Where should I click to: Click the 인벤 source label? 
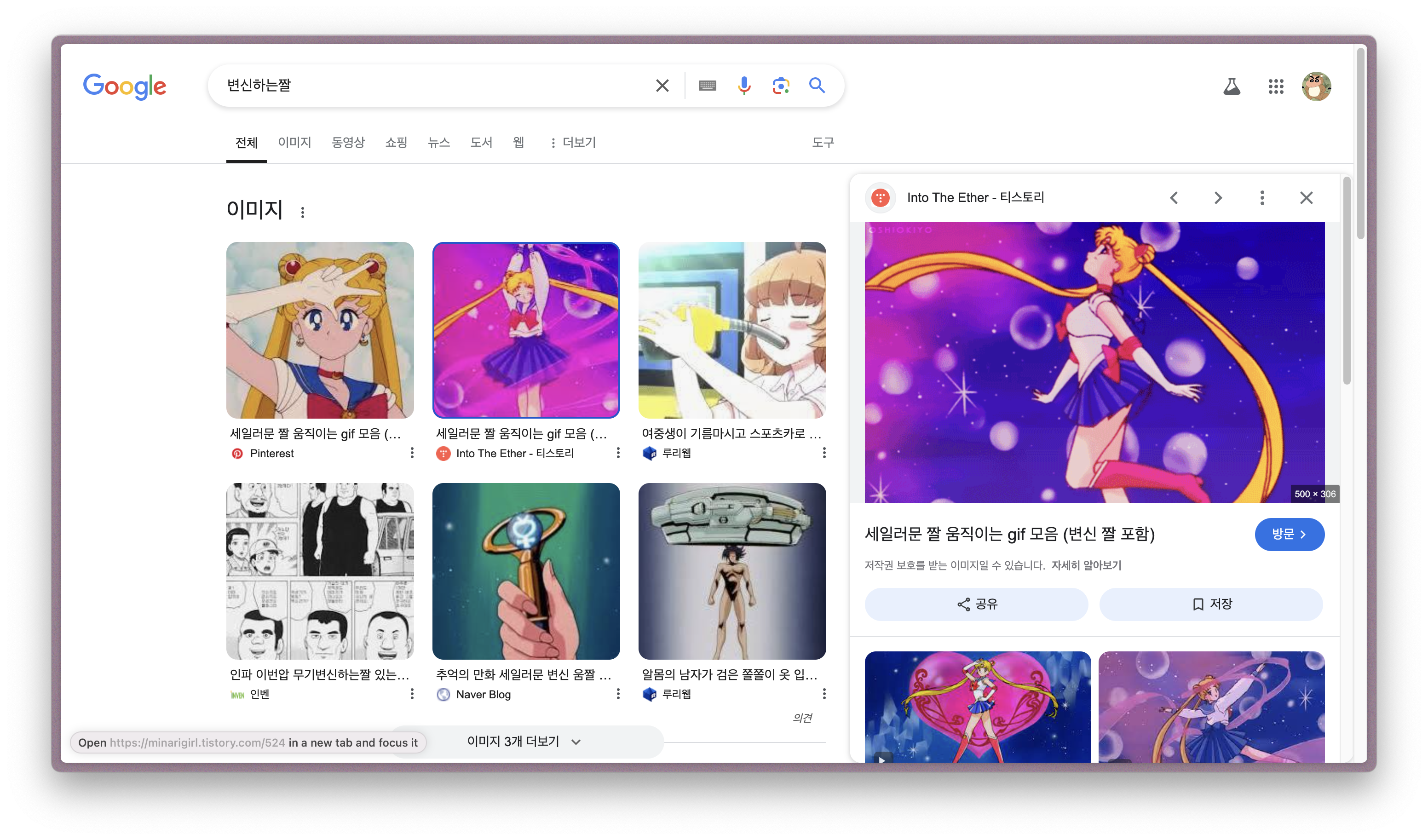click(x=259, y=694)
